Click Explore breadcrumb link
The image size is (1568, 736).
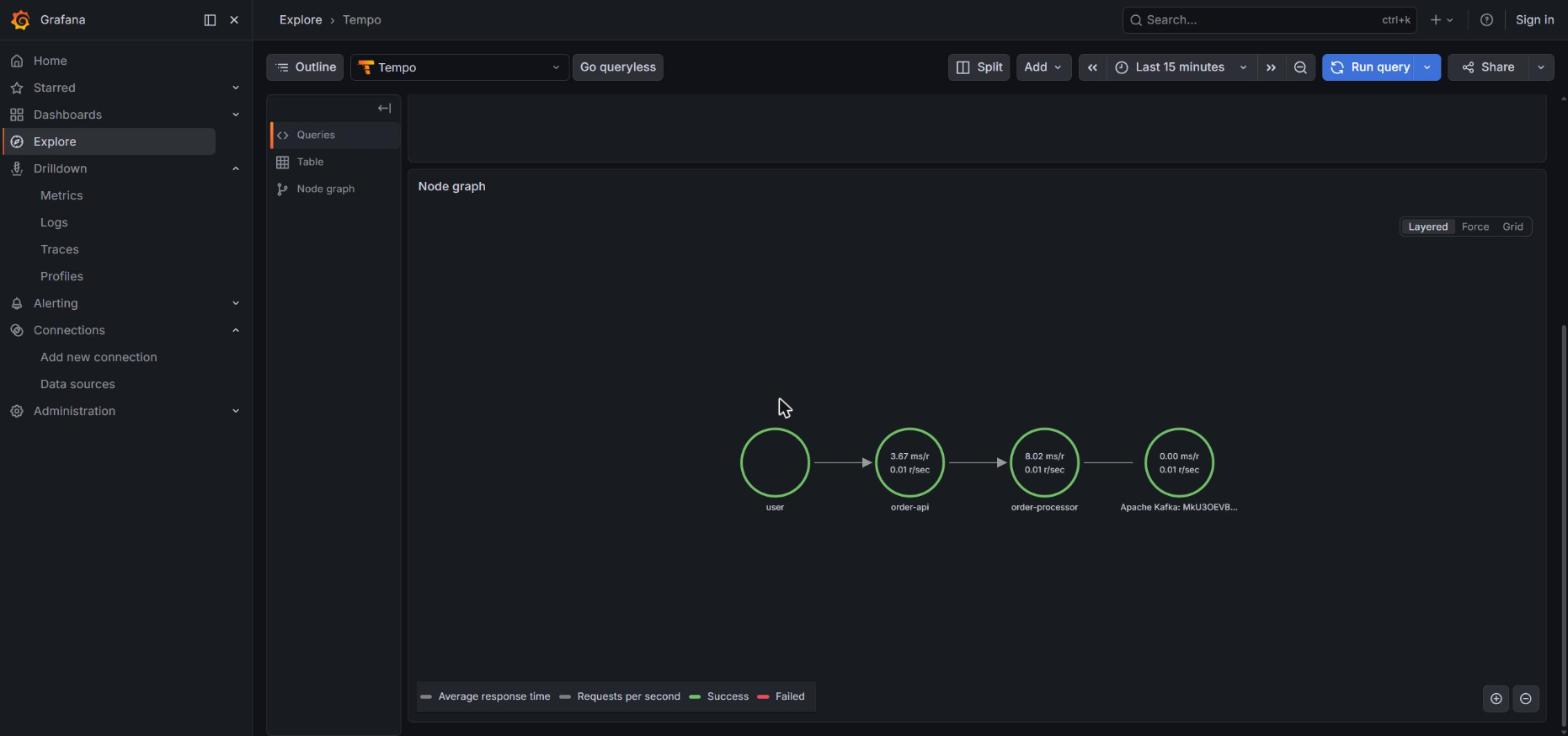(x=300, y=20)
